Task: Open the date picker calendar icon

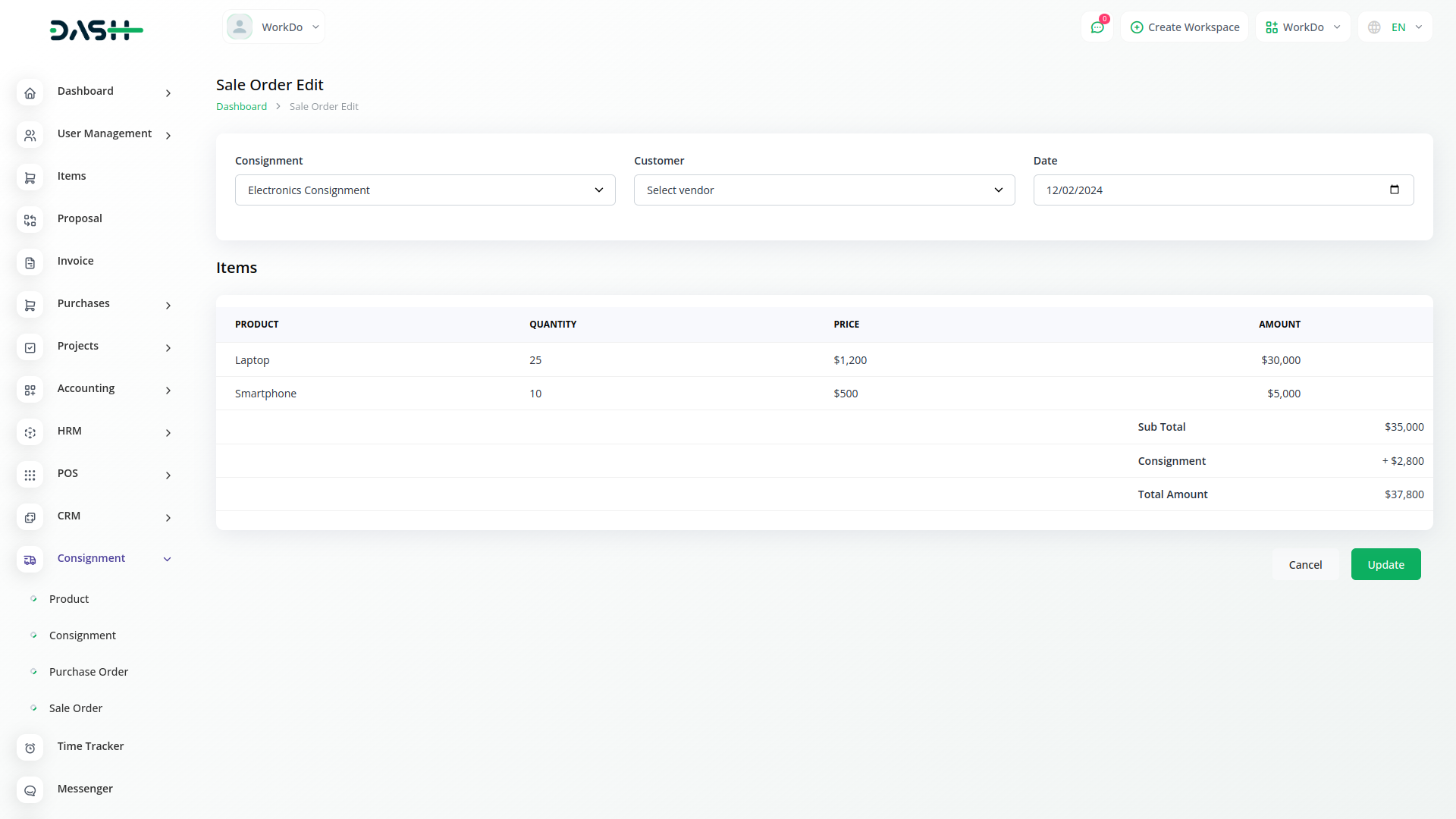Action: click(1394, 190)
